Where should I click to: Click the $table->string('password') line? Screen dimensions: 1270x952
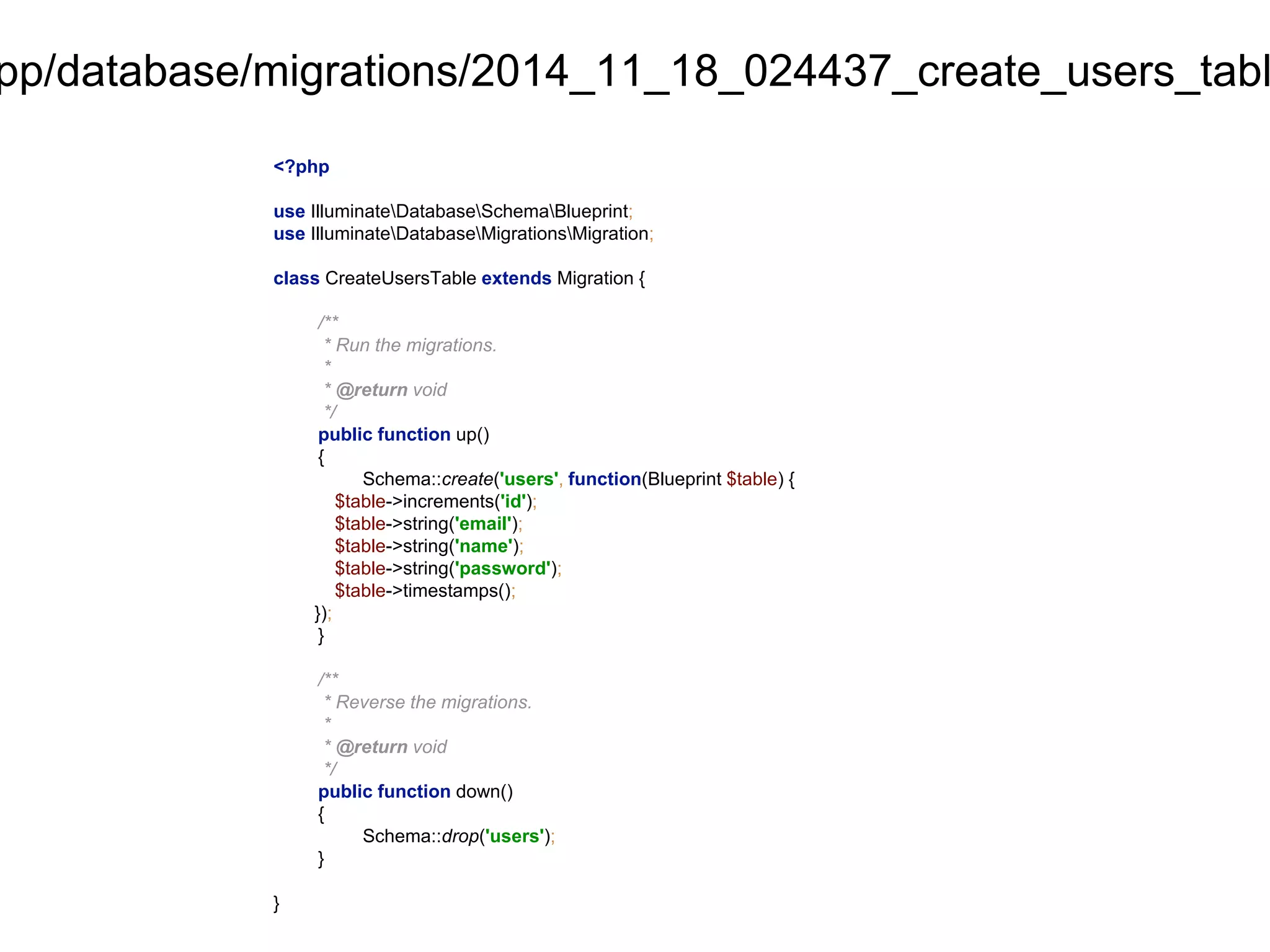448,568
